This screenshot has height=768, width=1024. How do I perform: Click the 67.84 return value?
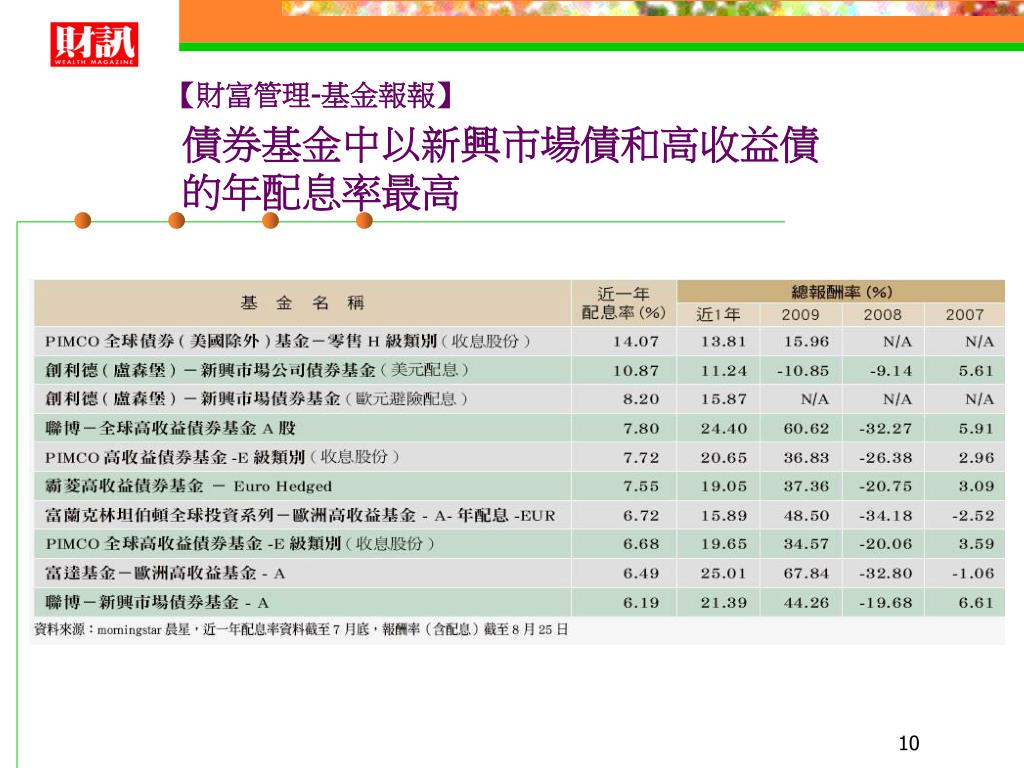point(806,573)
